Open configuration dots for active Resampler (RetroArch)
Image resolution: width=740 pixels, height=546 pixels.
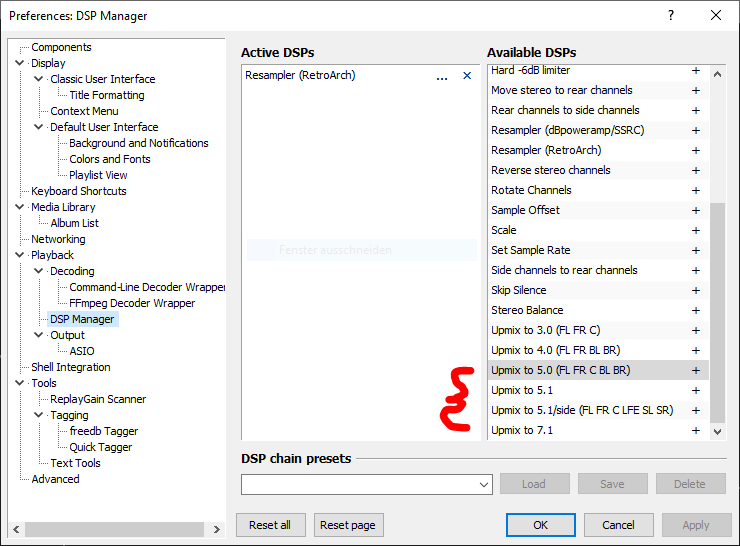click(x=442, y=76)
